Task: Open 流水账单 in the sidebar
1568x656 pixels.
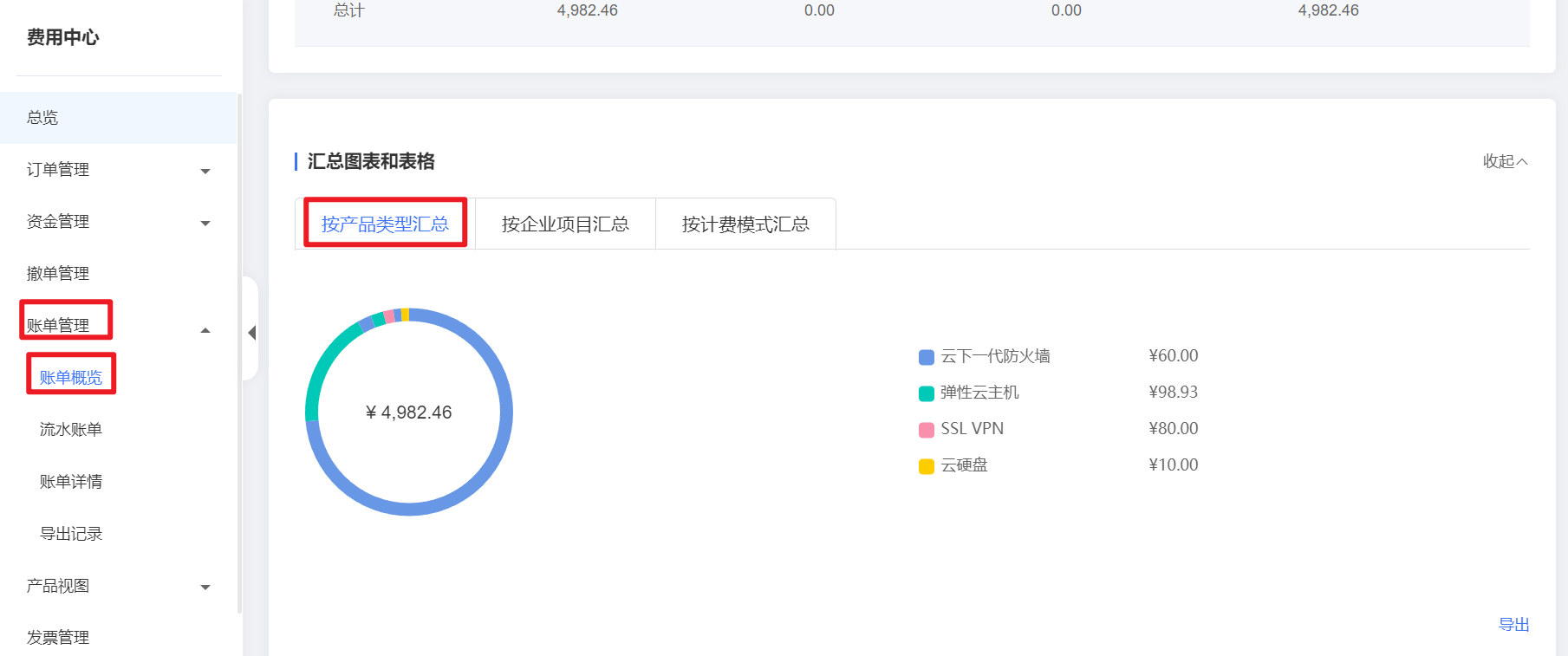Action: point(71,430)
